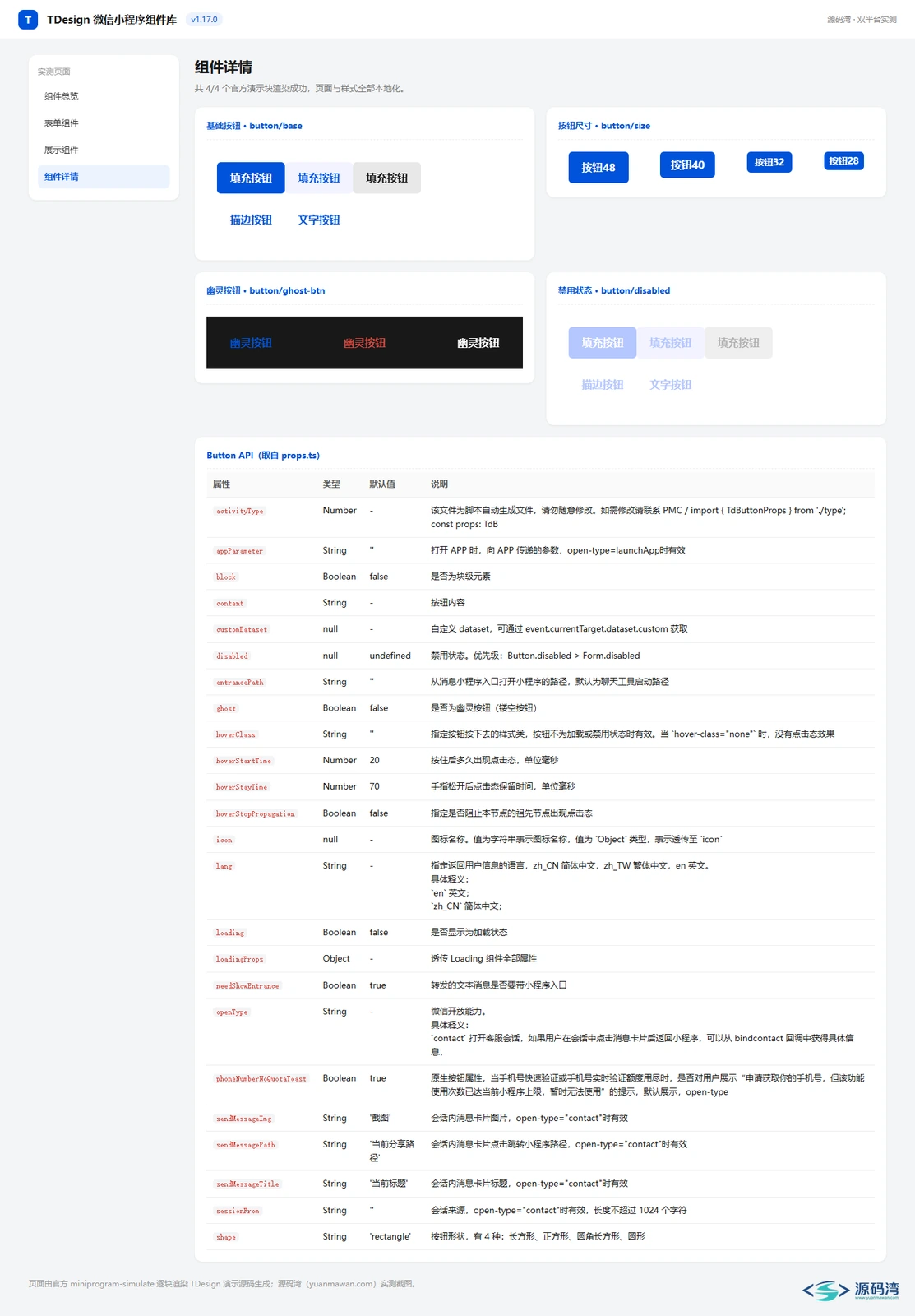Click the 按钮尺寸 • button/size card title

click(x=604, y=126)
